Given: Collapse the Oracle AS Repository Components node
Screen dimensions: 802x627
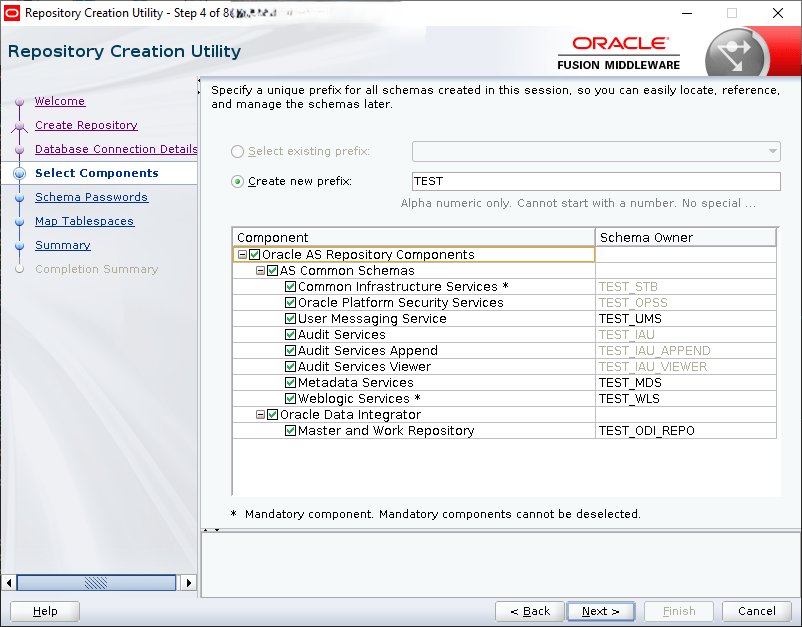Looking at the screenshot, I should 242,255.
